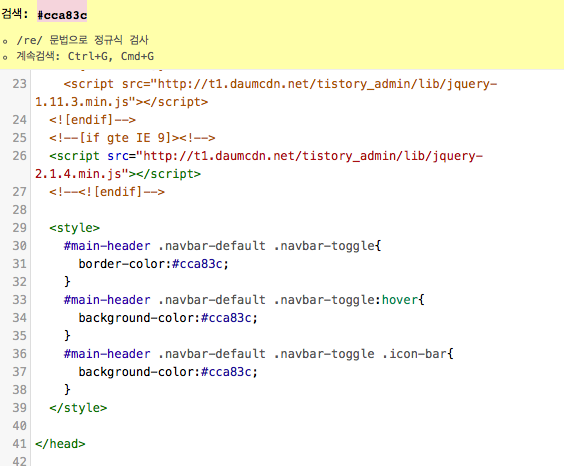Click the opening <style> tag
The height and width of the screenshot is (466, 564).
pyautogui.click(x=74, y=228)
